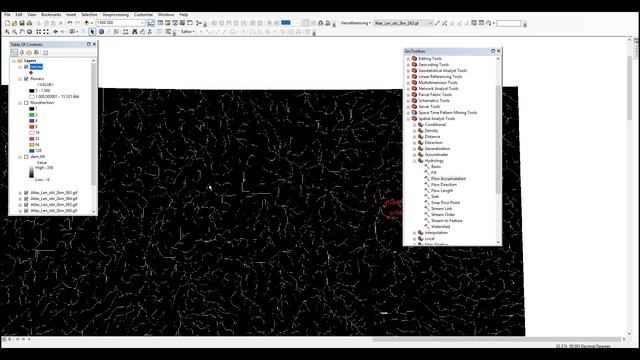640x360 pixels.
Task: Select the Select Elements arrow tool
Action: (93, 32)
